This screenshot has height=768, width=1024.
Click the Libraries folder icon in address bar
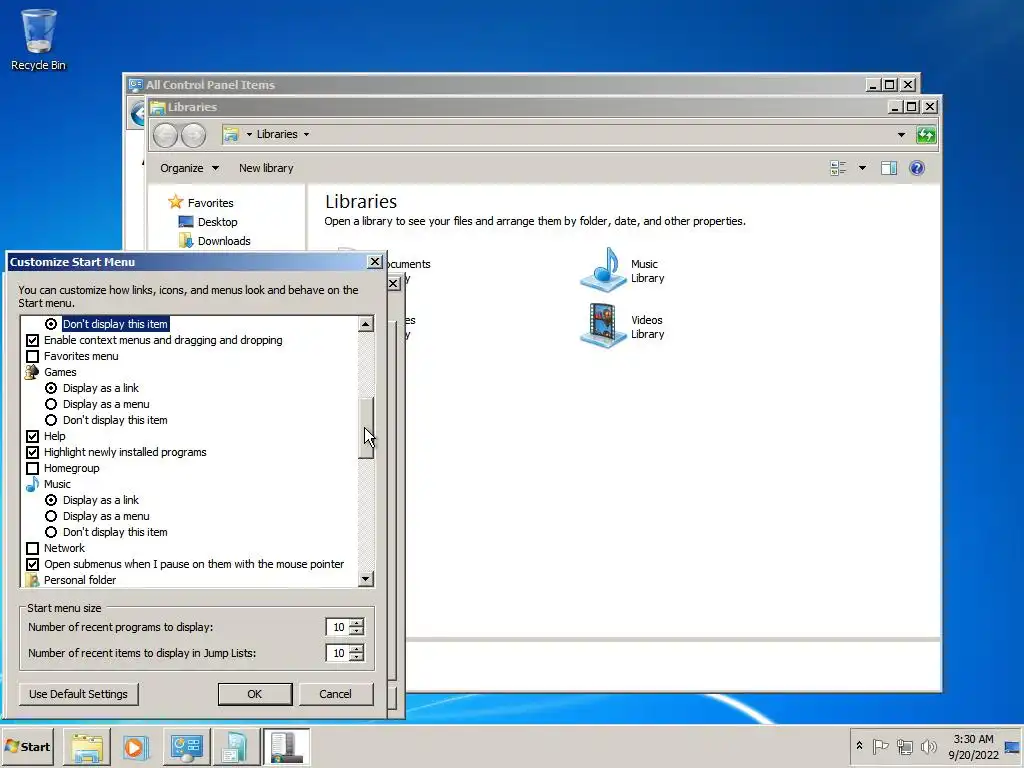pyautogui.click(x=231, y=135)
